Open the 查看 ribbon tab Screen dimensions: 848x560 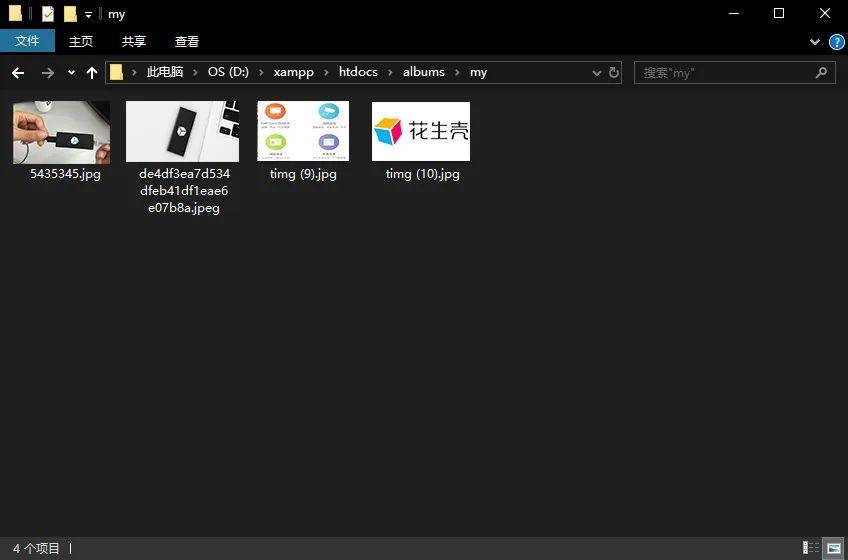[x=187, y=41]
